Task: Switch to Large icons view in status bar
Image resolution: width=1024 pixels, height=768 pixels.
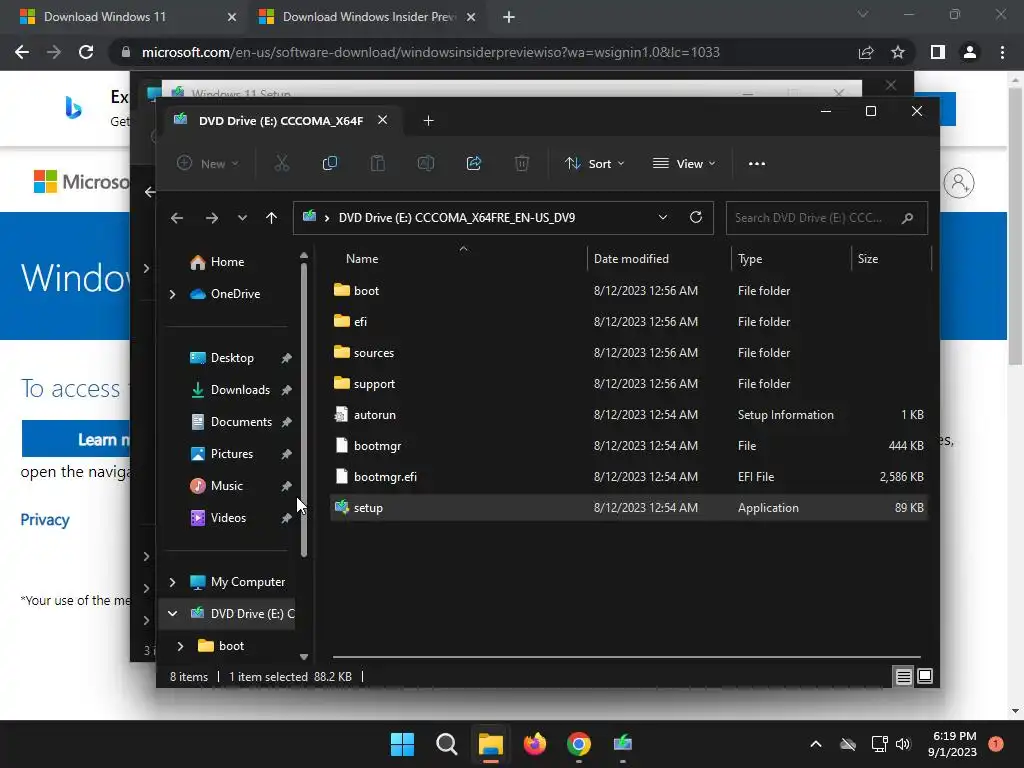Action: [925, 677]
